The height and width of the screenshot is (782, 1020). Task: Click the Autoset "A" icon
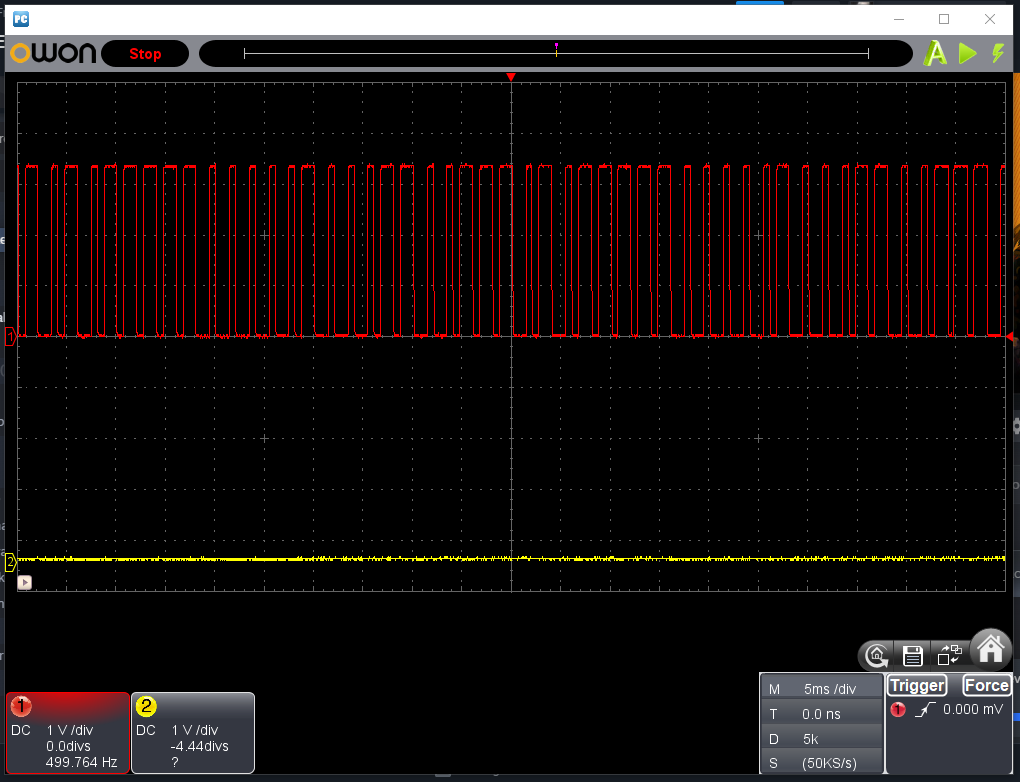[x=935, y=53]
